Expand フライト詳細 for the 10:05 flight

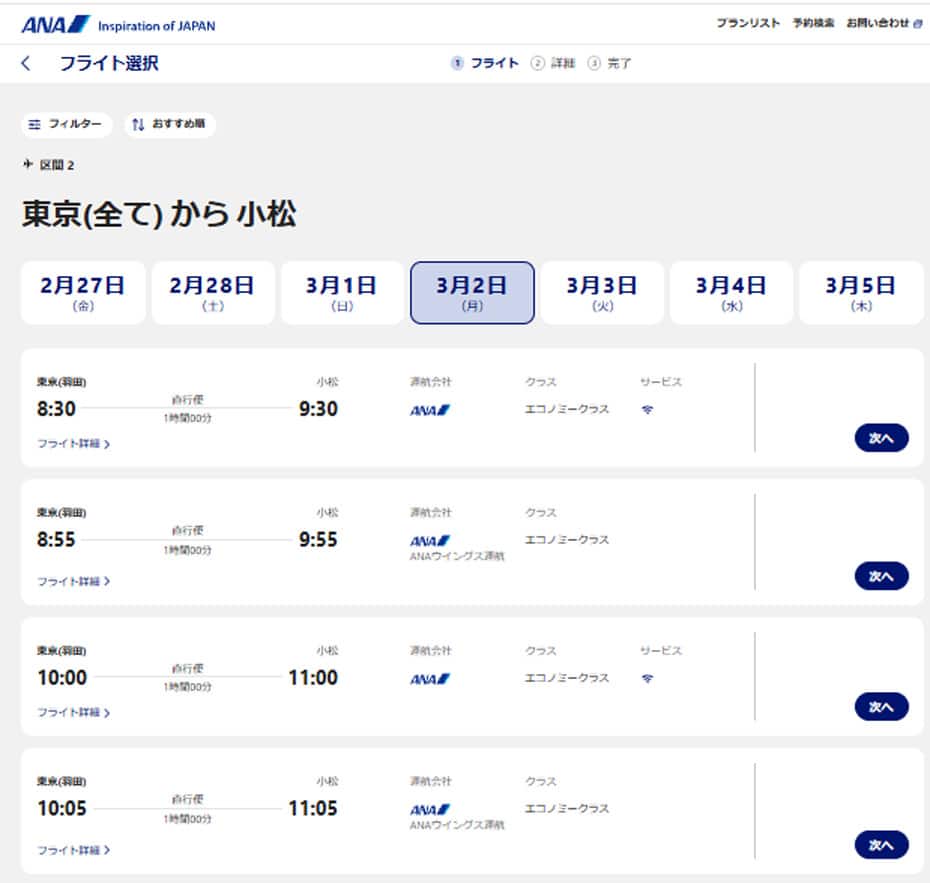(x=74, y=850)
